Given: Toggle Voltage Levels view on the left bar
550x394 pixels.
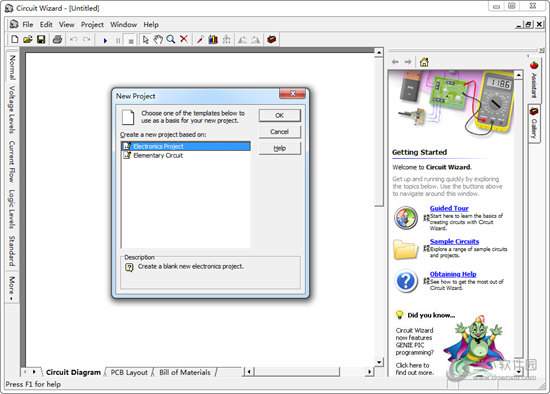Looking at the screenshot, I should tap(12, 109).
